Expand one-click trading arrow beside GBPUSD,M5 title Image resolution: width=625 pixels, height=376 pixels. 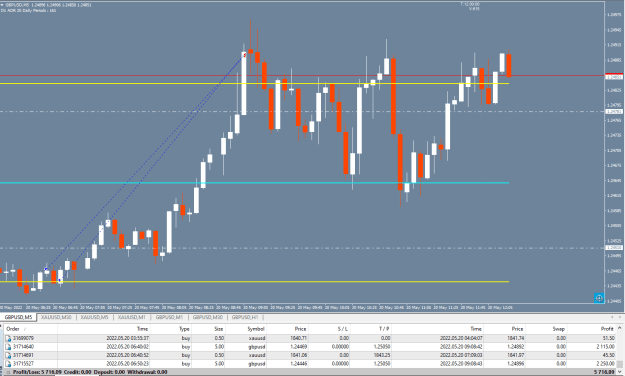(x=2, y=5)
